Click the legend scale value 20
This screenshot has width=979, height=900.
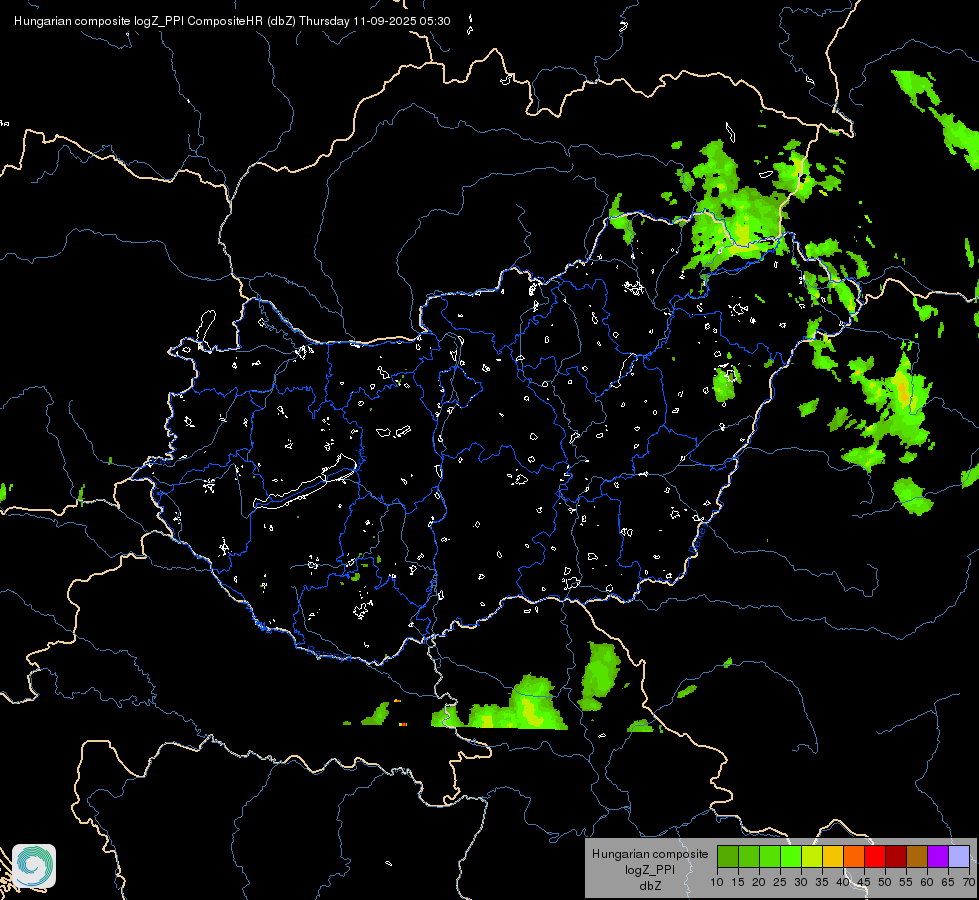pyautogui.click(x=759, y=883)
